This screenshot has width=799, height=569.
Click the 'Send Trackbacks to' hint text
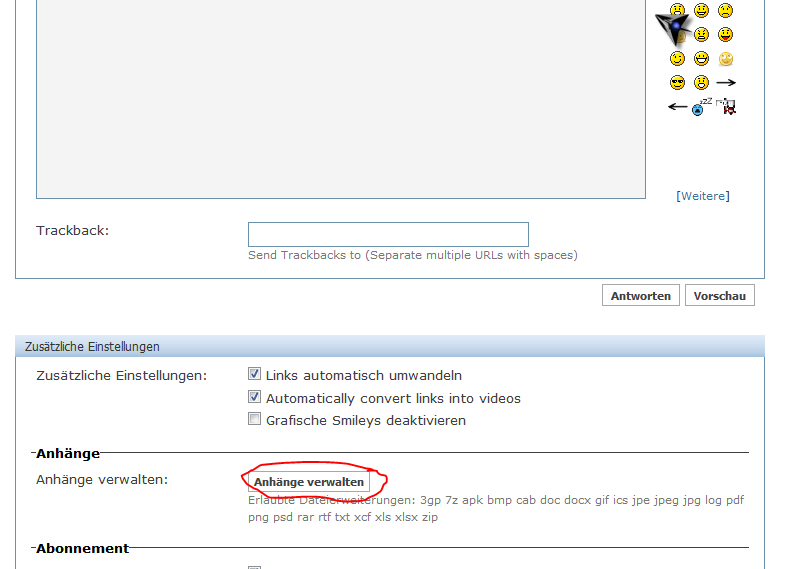pos(413,255)
